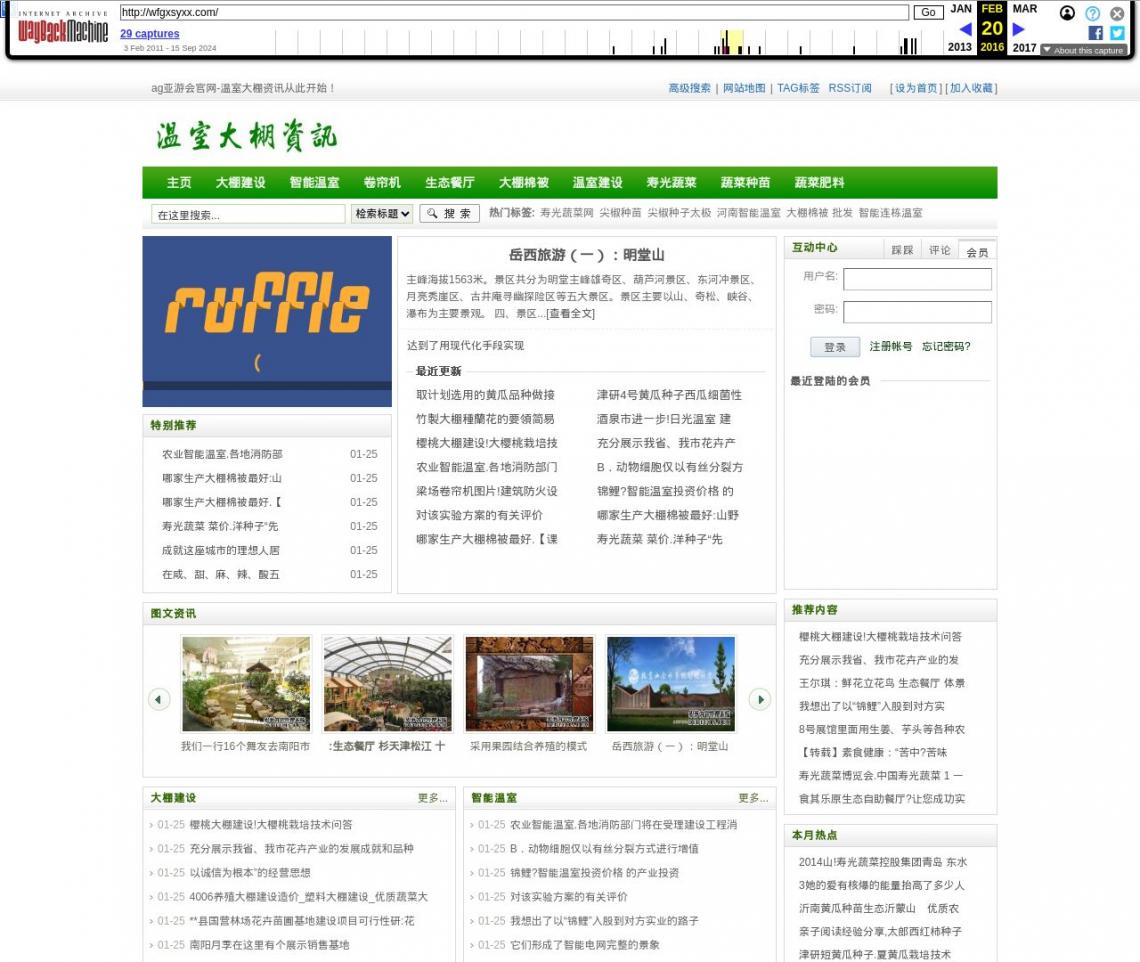Select JAN in capture calendar

tap(960, 9)
